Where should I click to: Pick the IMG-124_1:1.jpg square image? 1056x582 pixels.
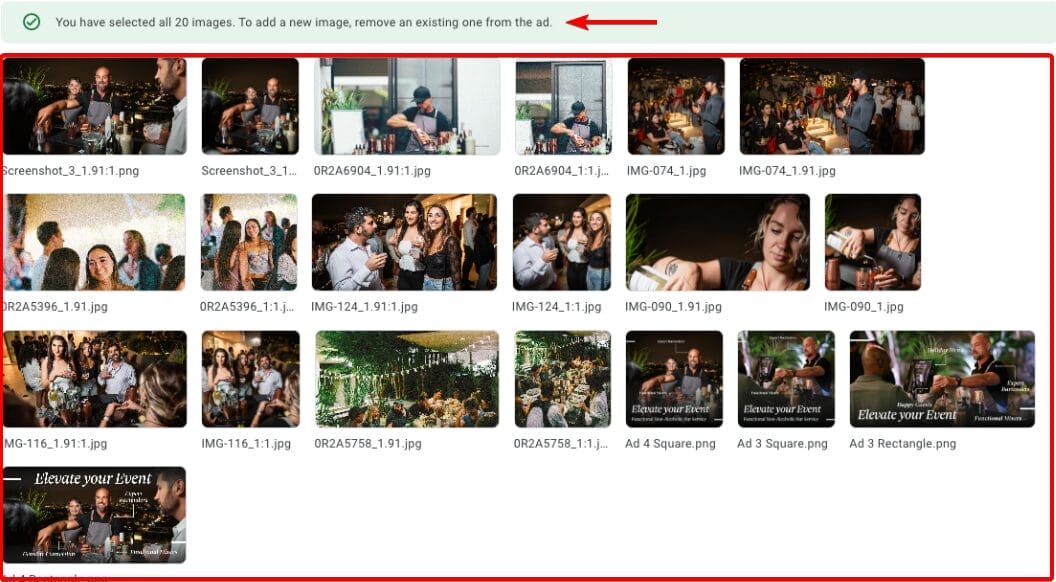[x=562, y=242]
